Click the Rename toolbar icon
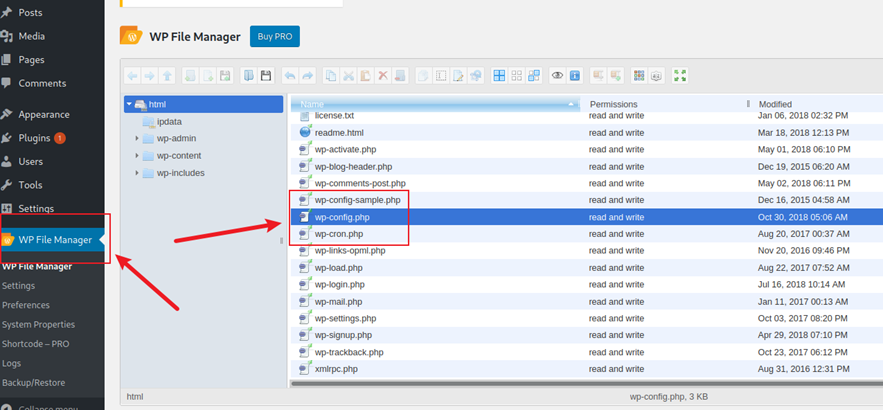The width and height of the screenshot is (883, 410). click(441, 75)
